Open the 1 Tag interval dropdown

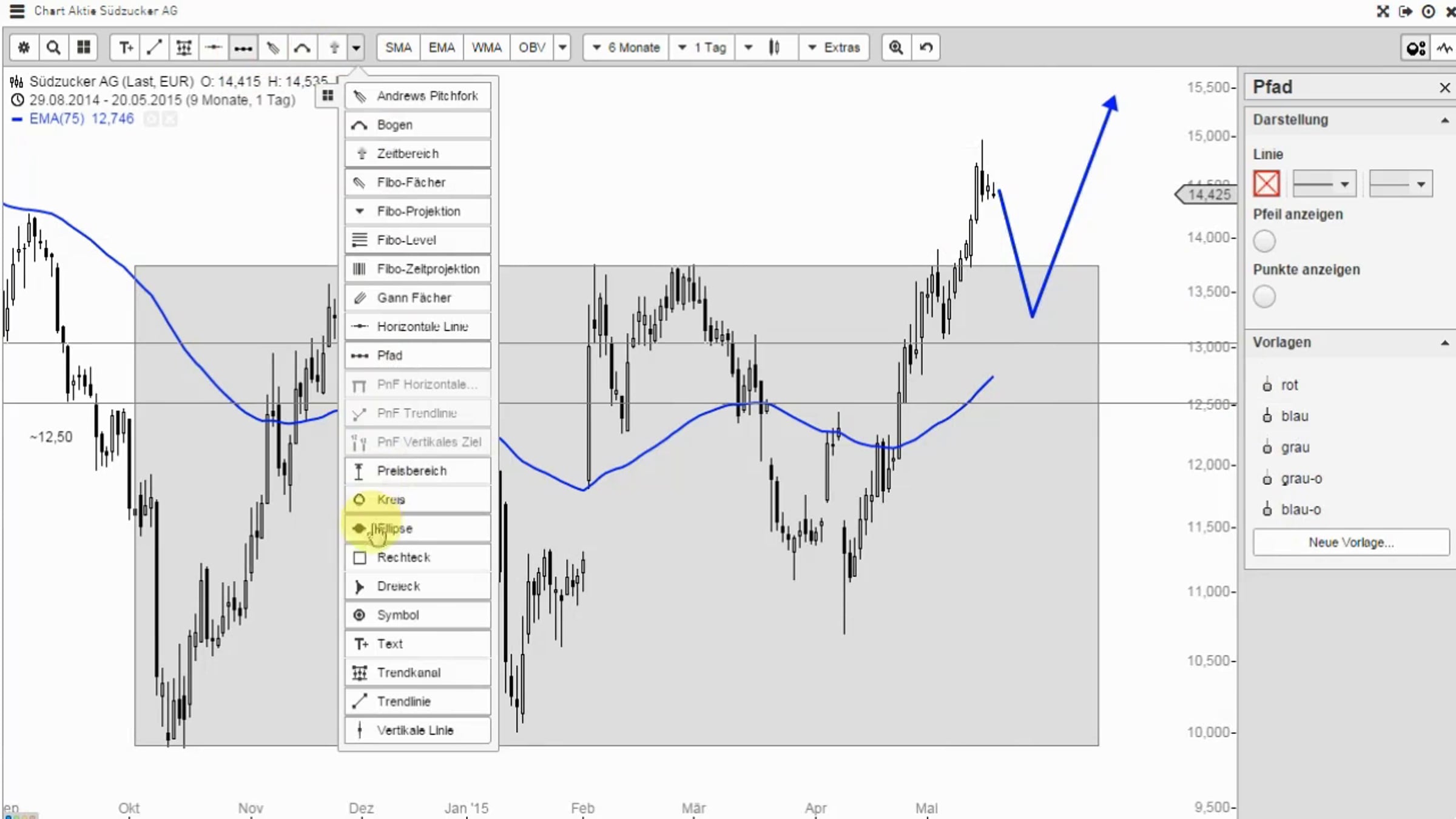tap(703, 47)
